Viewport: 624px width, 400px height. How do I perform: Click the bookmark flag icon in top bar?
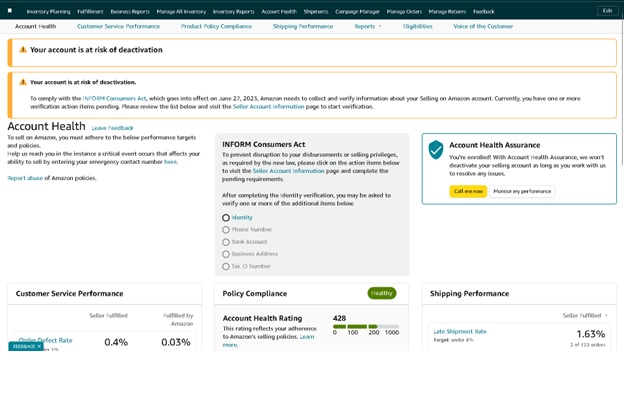(10, 11)
